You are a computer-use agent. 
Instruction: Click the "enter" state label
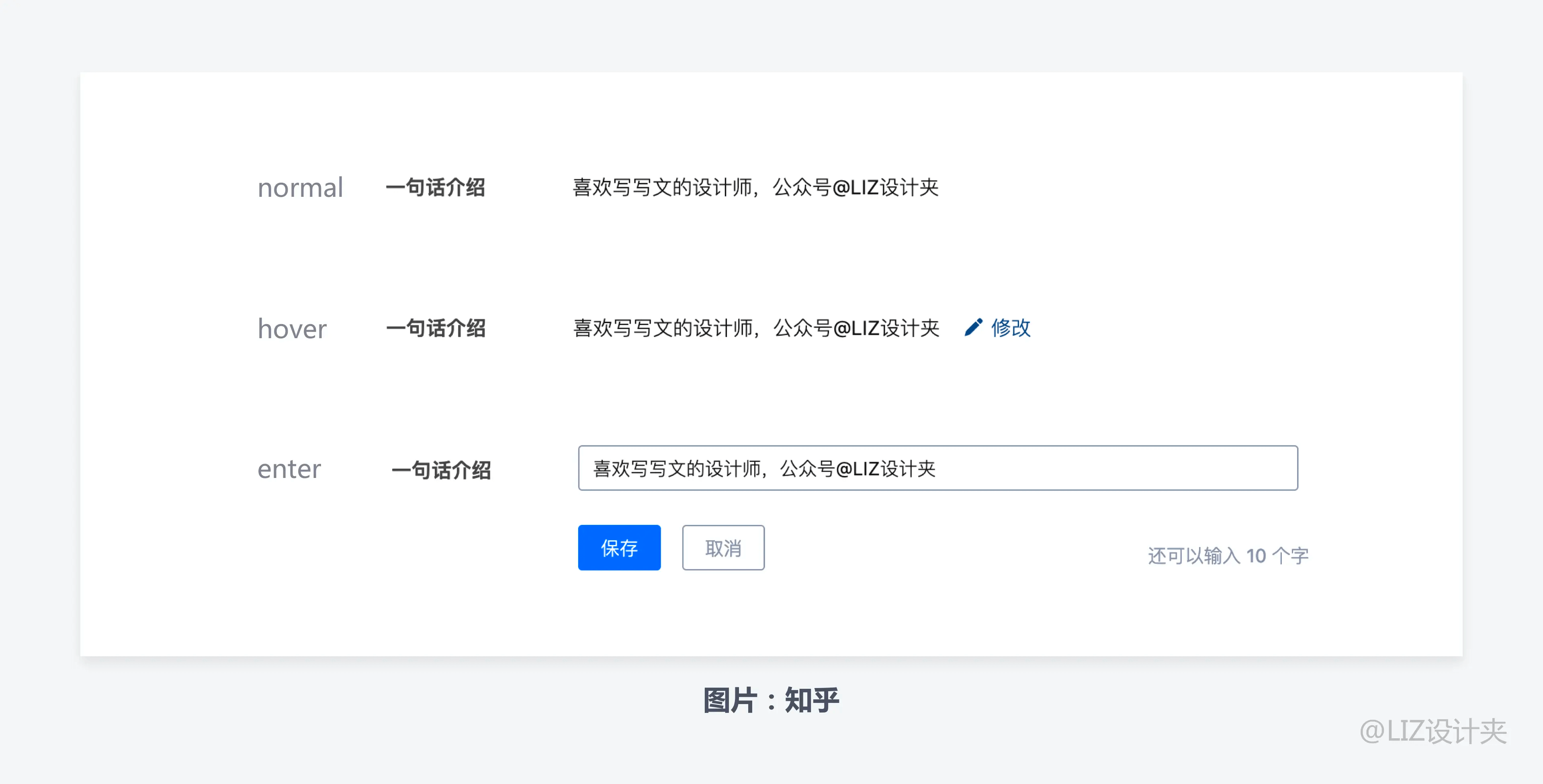pos(289,469)
